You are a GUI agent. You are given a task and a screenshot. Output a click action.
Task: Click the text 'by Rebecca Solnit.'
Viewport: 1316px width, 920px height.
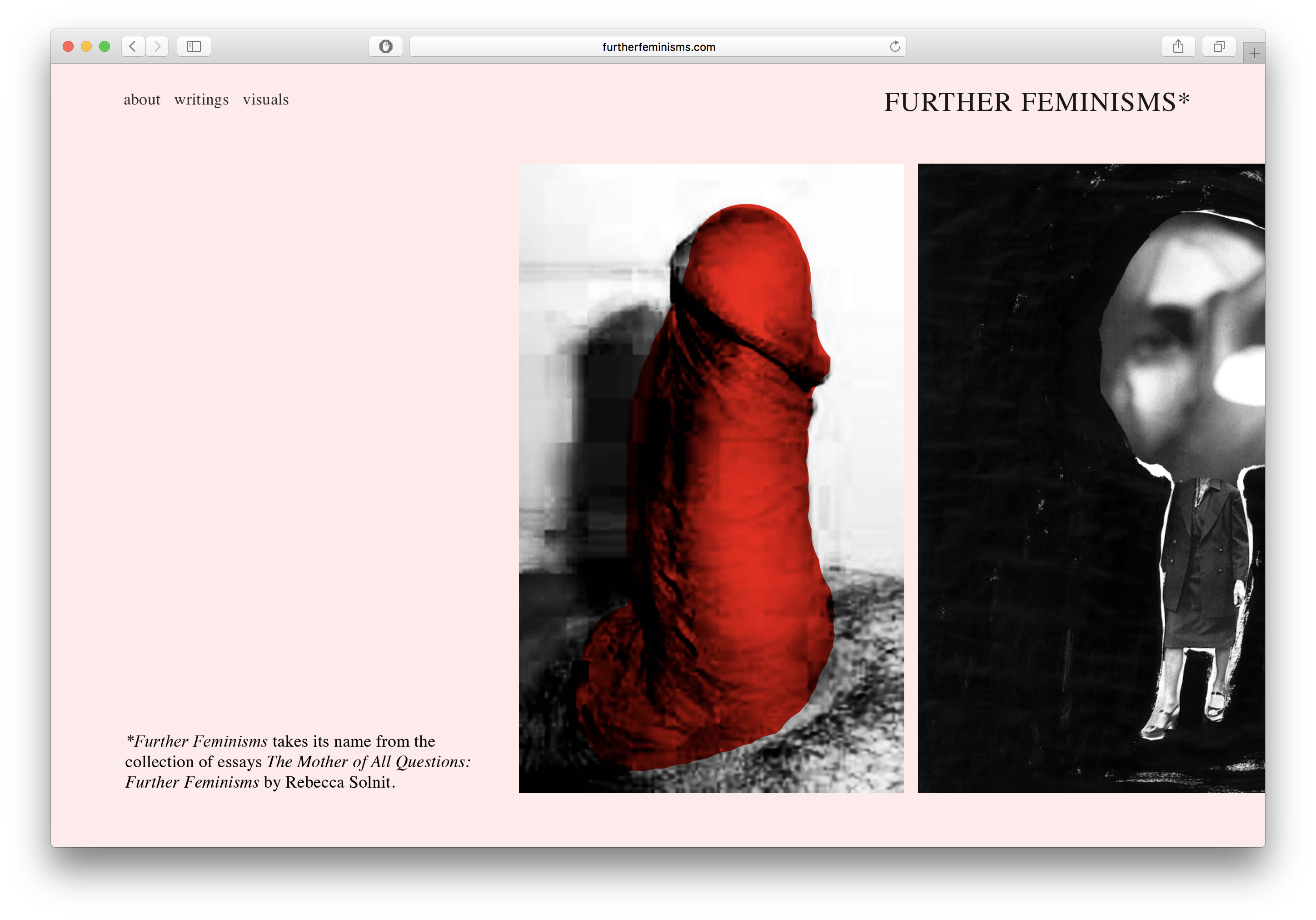click(329, 782)
